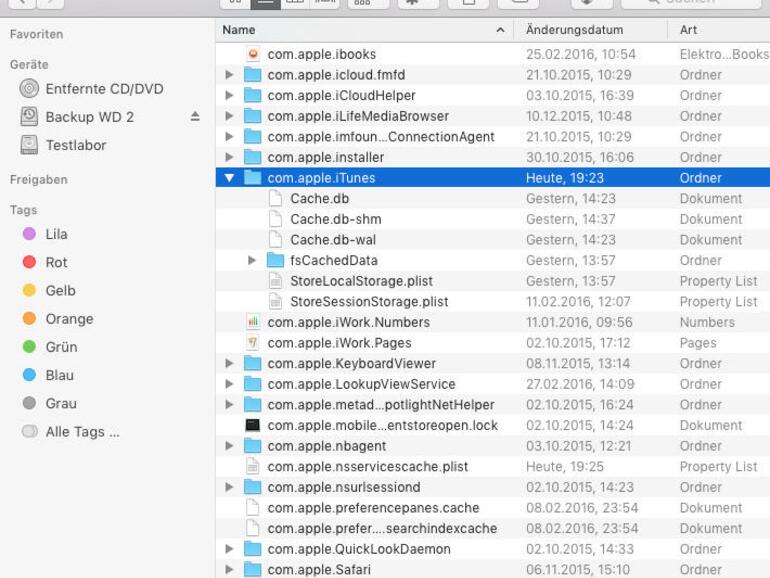
Task: Click the com.apple.iTunes folder icon
Action: pos(252,177)
